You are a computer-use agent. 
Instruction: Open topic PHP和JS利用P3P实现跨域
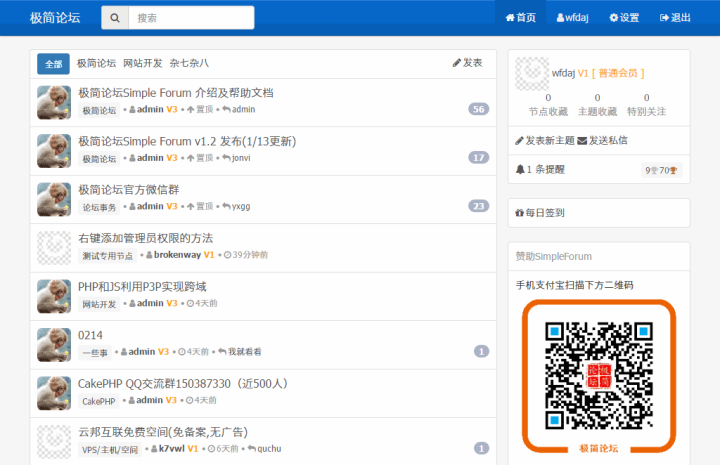point(142,287)
